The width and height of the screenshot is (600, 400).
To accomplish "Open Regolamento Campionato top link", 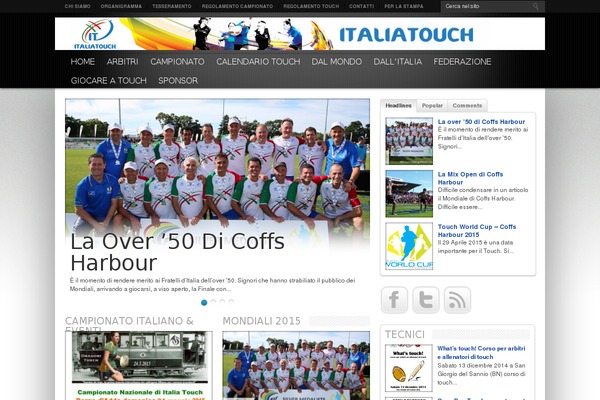I will (x=237, y=6).
